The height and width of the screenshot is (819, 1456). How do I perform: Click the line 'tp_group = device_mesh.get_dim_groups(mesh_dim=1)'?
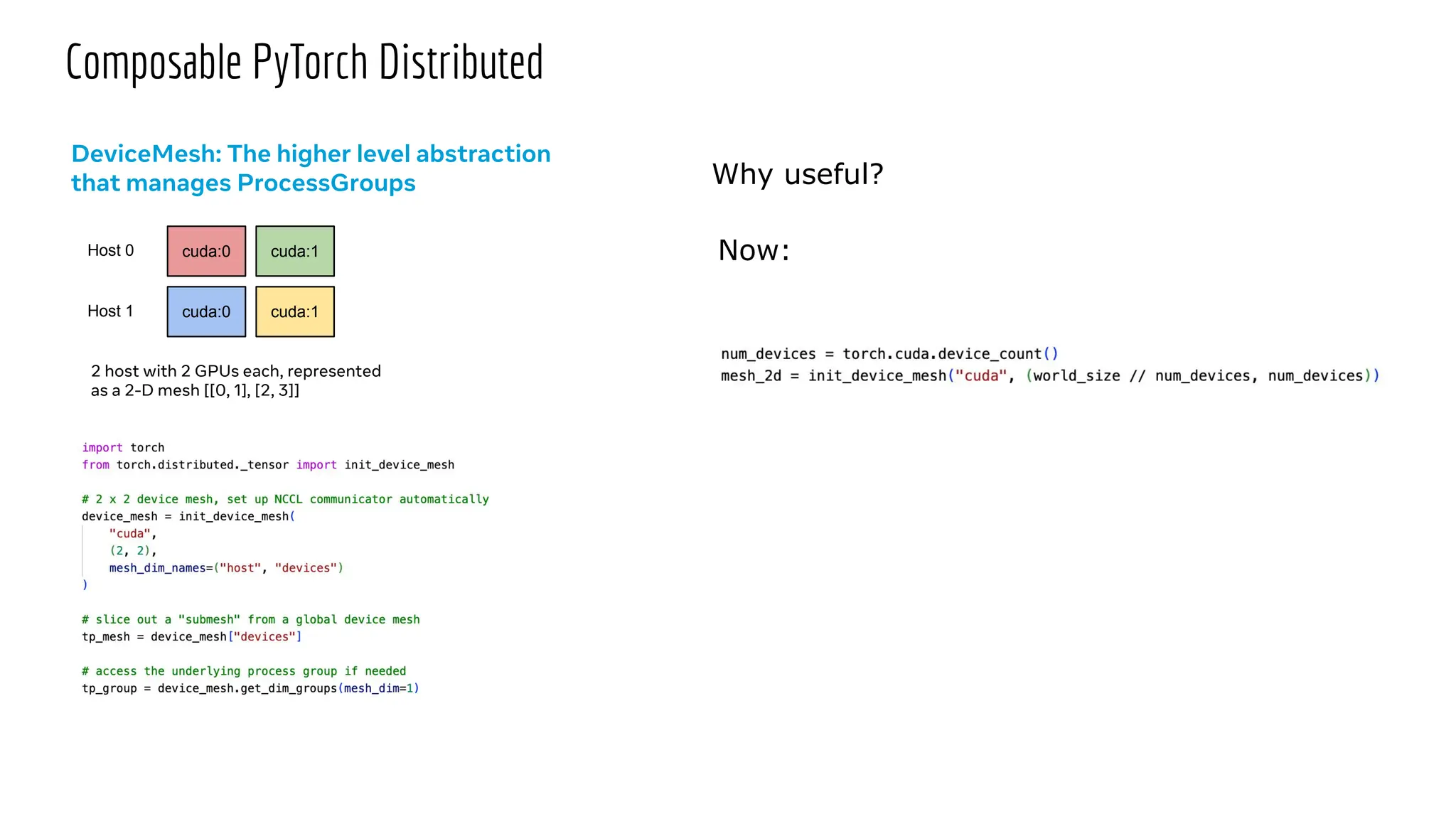(x=250, y=688)
